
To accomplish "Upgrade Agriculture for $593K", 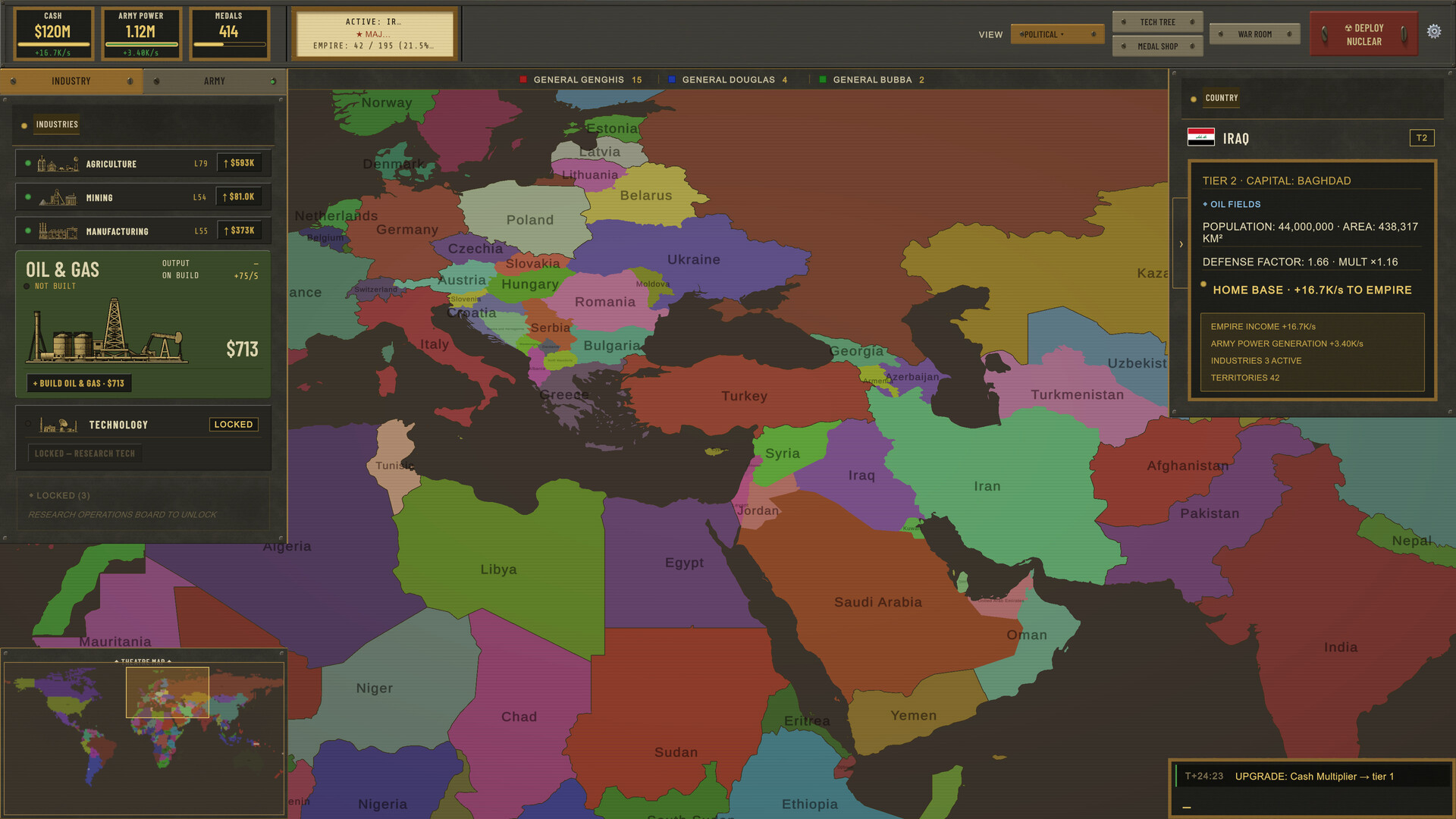I will click(x=239, y=163).
